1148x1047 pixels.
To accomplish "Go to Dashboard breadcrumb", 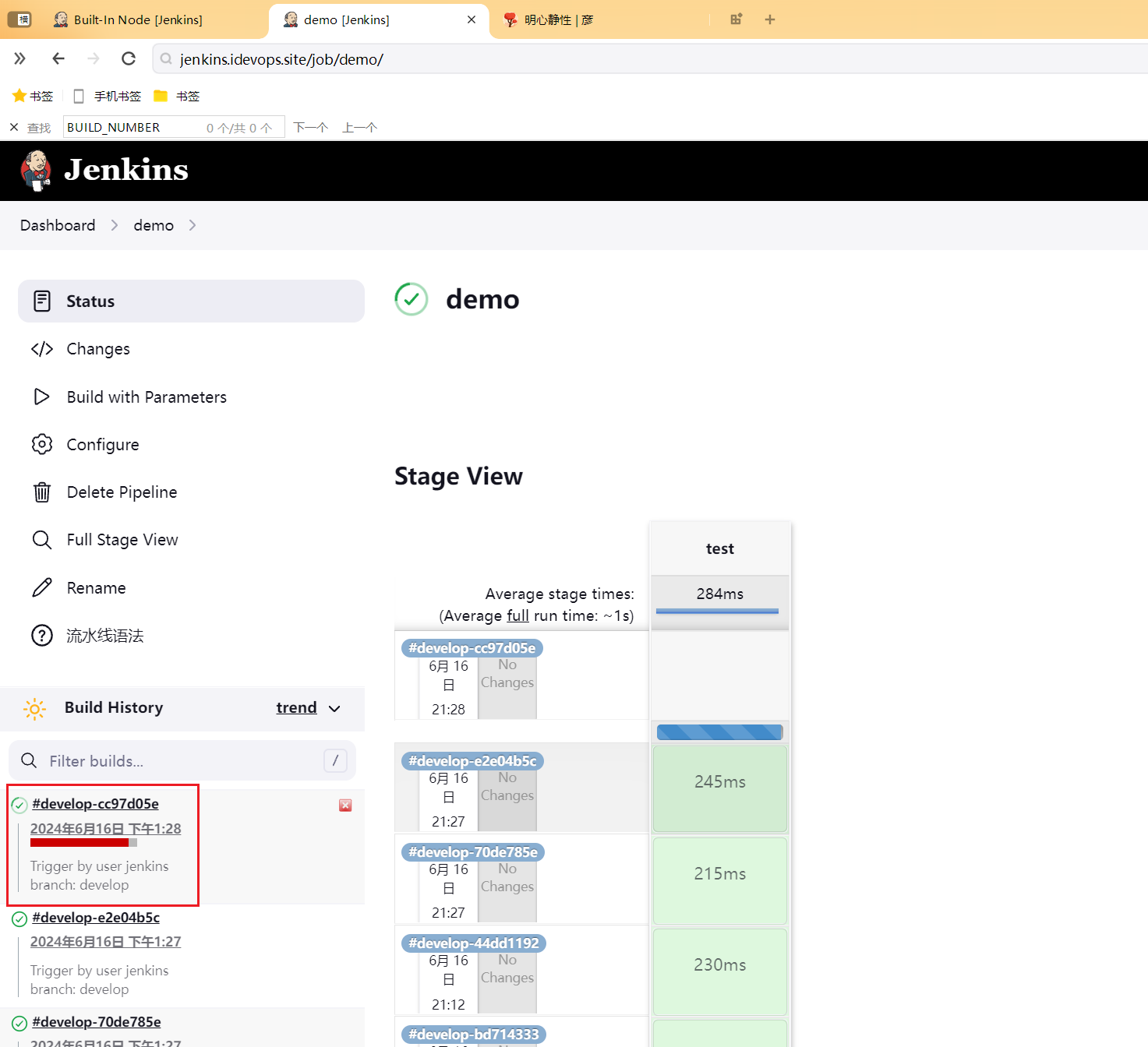I will coord(58,225).
